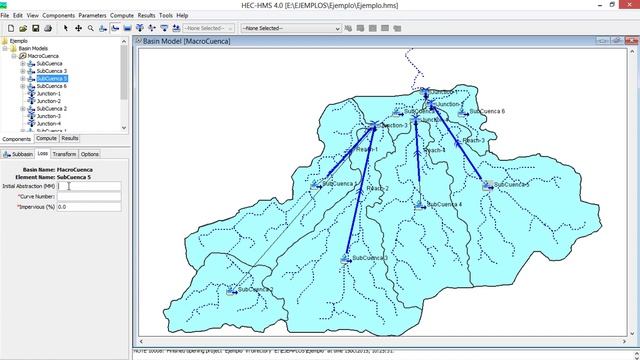Switch to the Results tab in explorer

(x=70, y=138)
